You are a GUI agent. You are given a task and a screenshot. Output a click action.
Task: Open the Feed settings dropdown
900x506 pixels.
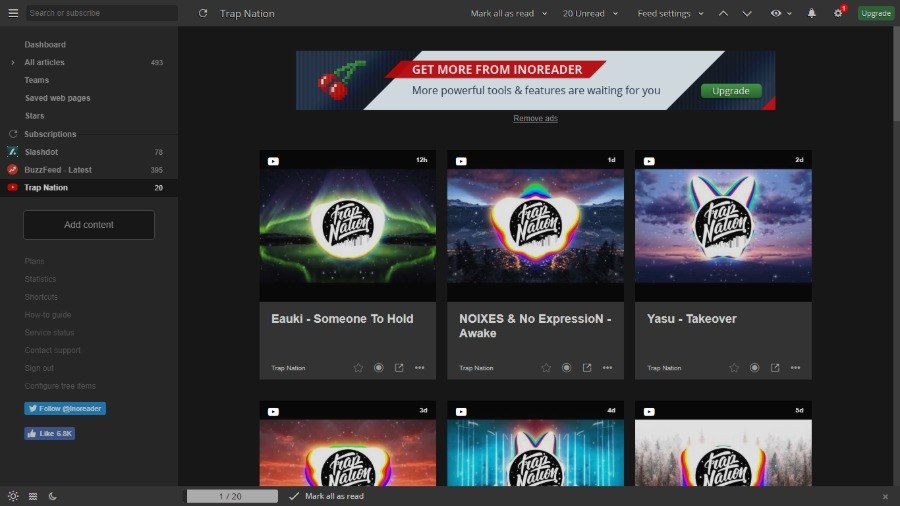point(670,13)
